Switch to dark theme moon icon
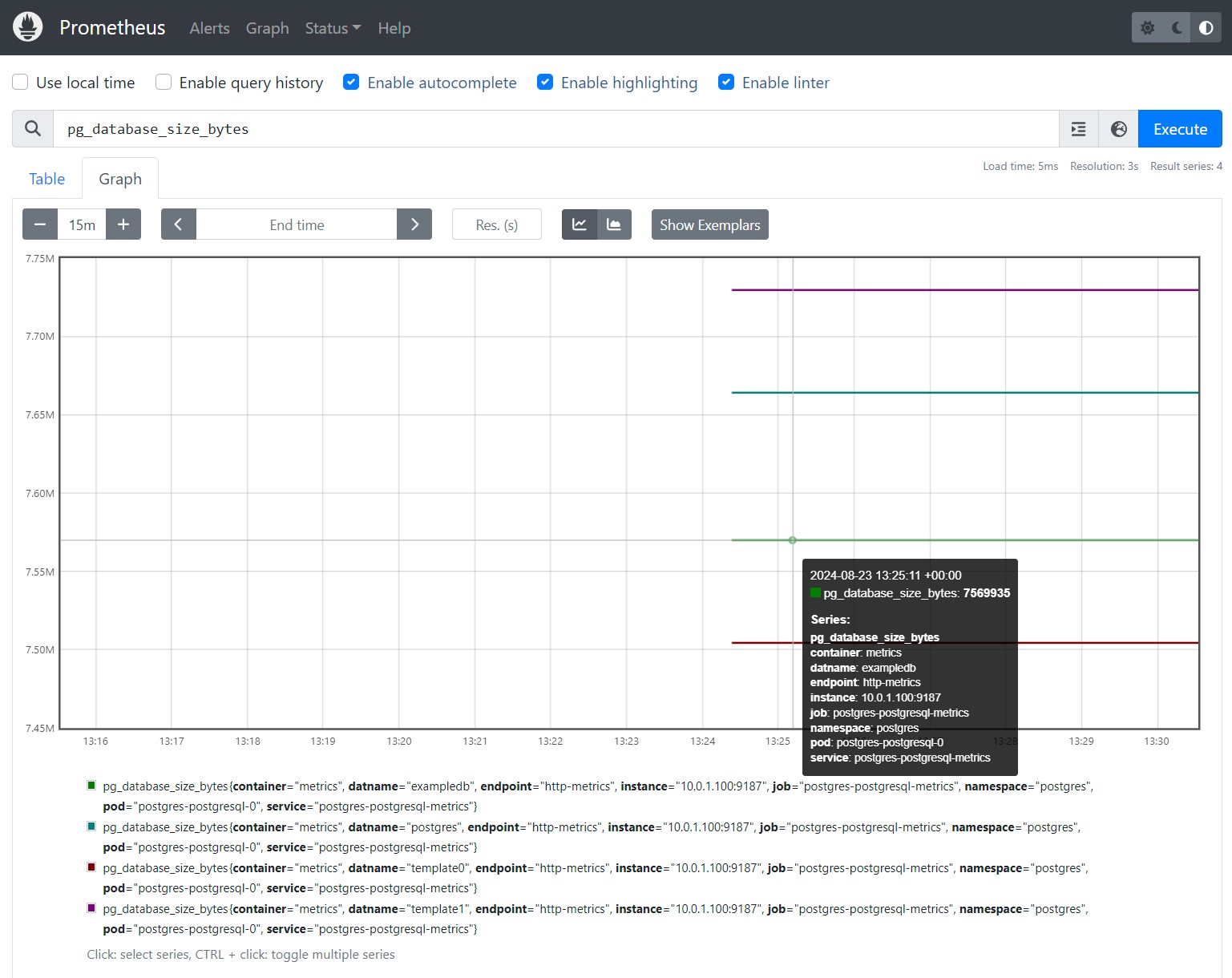 point(1177,28)
